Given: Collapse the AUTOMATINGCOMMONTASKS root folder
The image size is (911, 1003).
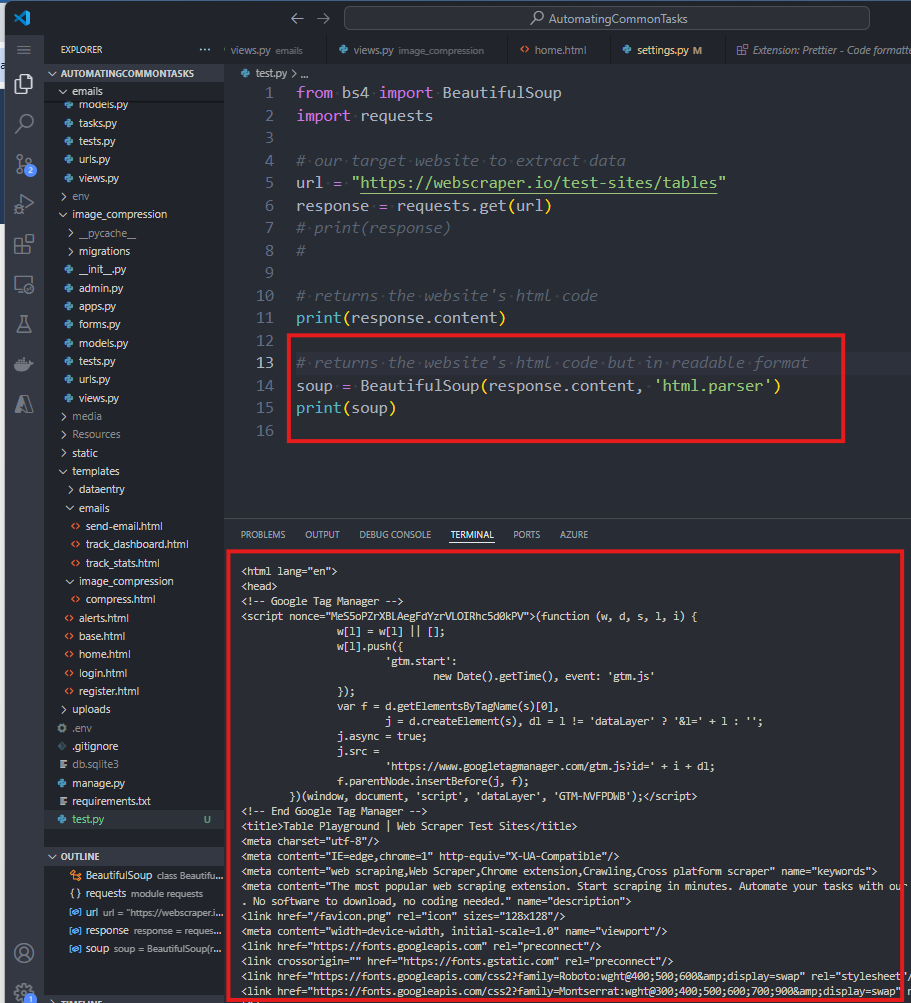Looking at the screenshot, I should pos(134,74).
